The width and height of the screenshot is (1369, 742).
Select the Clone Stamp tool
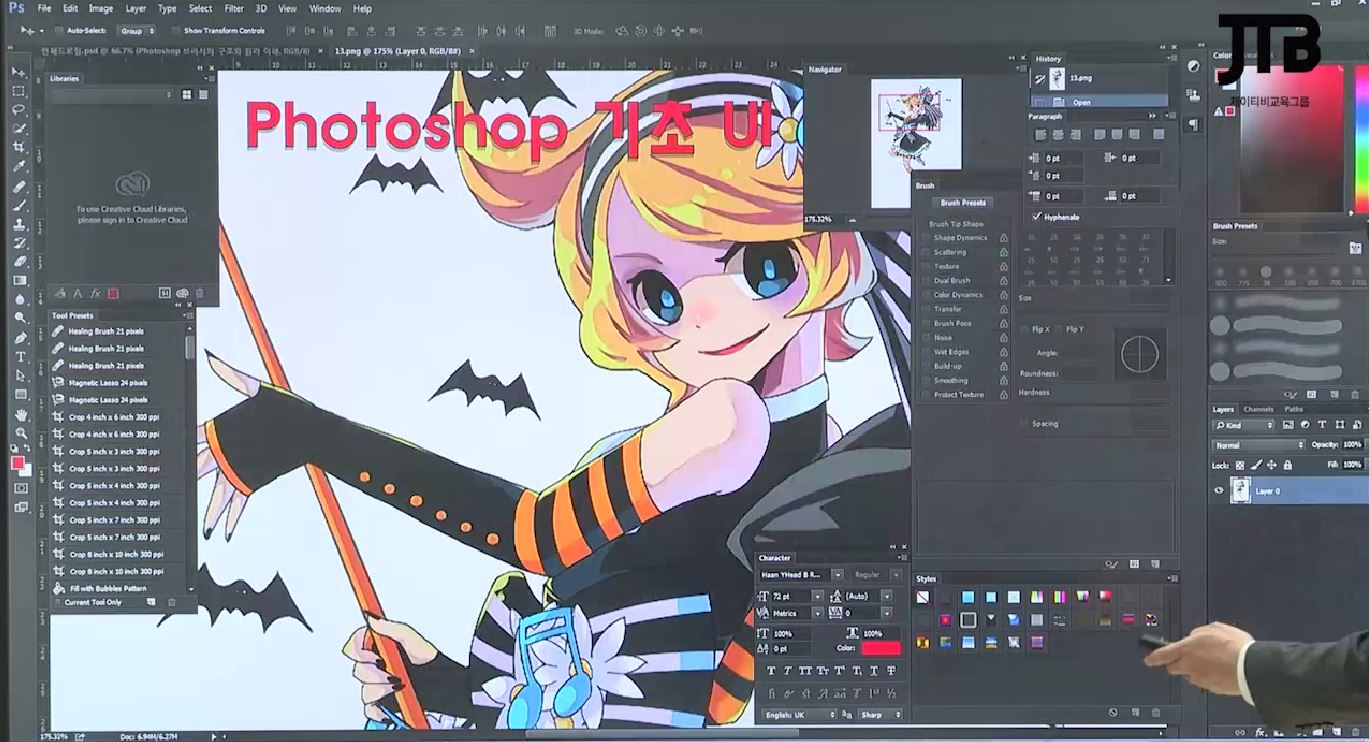pyautogui.click(x=19, y=224)
